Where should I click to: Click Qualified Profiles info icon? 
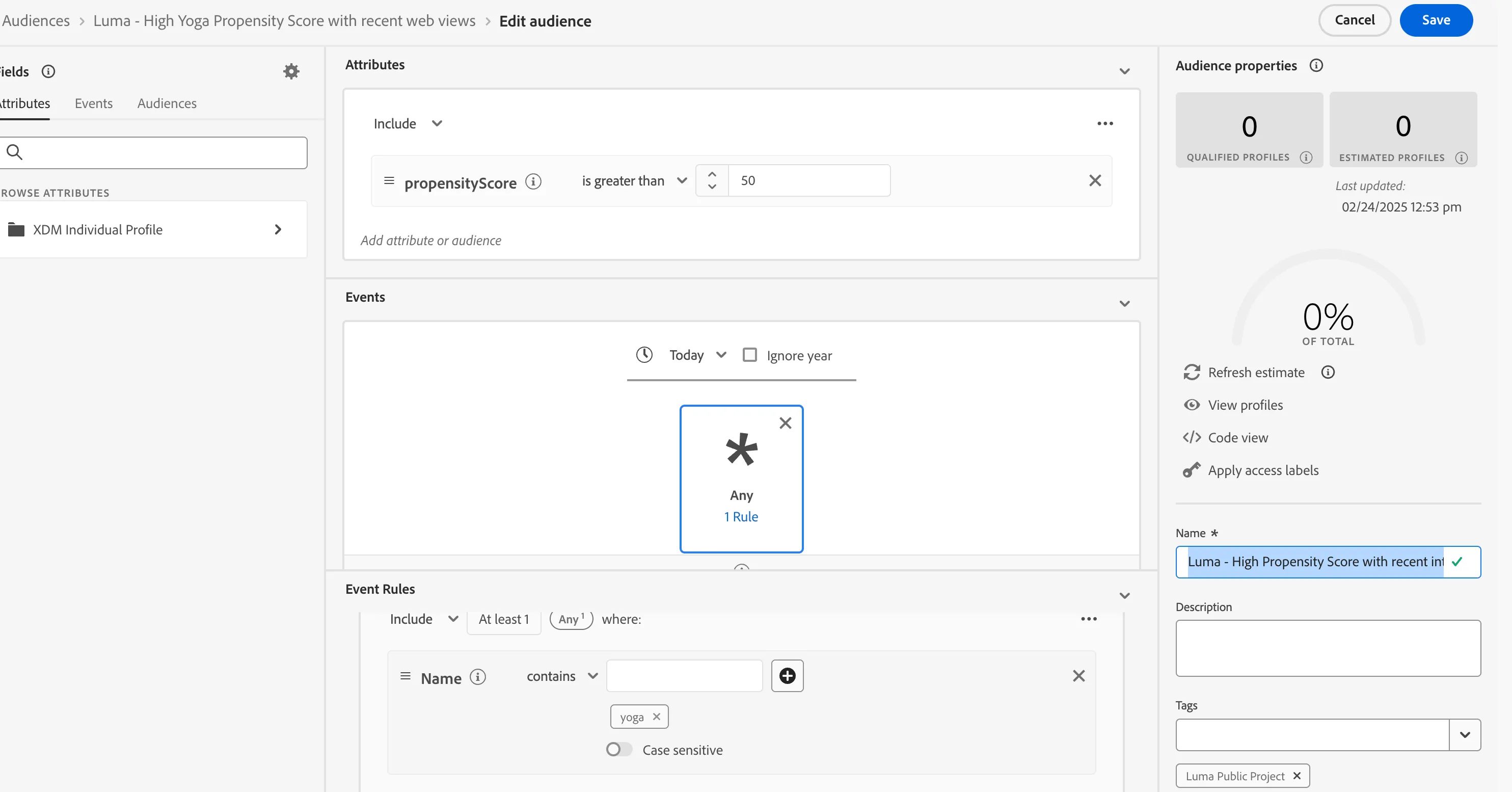point(1305,157)
